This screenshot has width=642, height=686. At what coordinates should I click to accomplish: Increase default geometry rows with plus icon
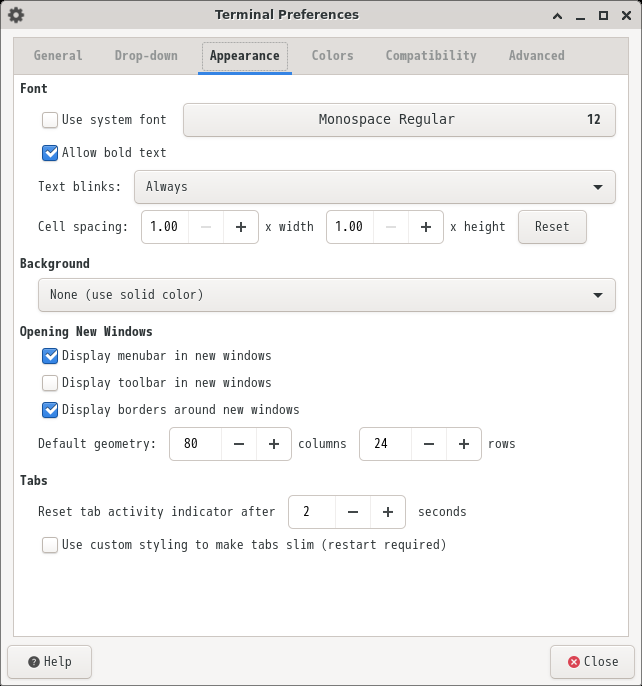coord(464,444)
